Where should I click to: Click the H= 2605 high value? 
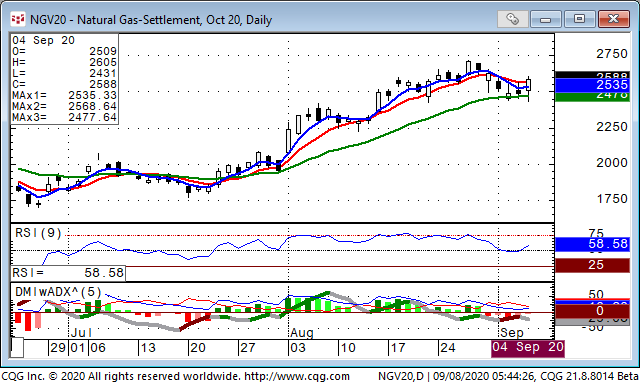click(64, 62)
